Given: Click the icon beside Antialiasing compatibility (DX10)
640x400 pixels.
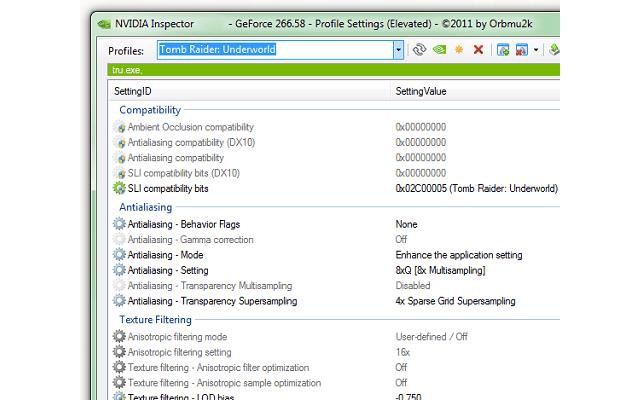Looking at the screenshot, I should tap(120, 142).
